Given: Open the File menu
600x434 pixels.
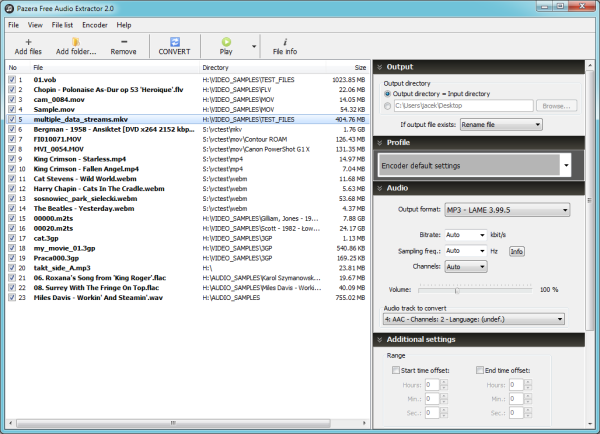Looking at the screenshot, I should pos(13,25).
